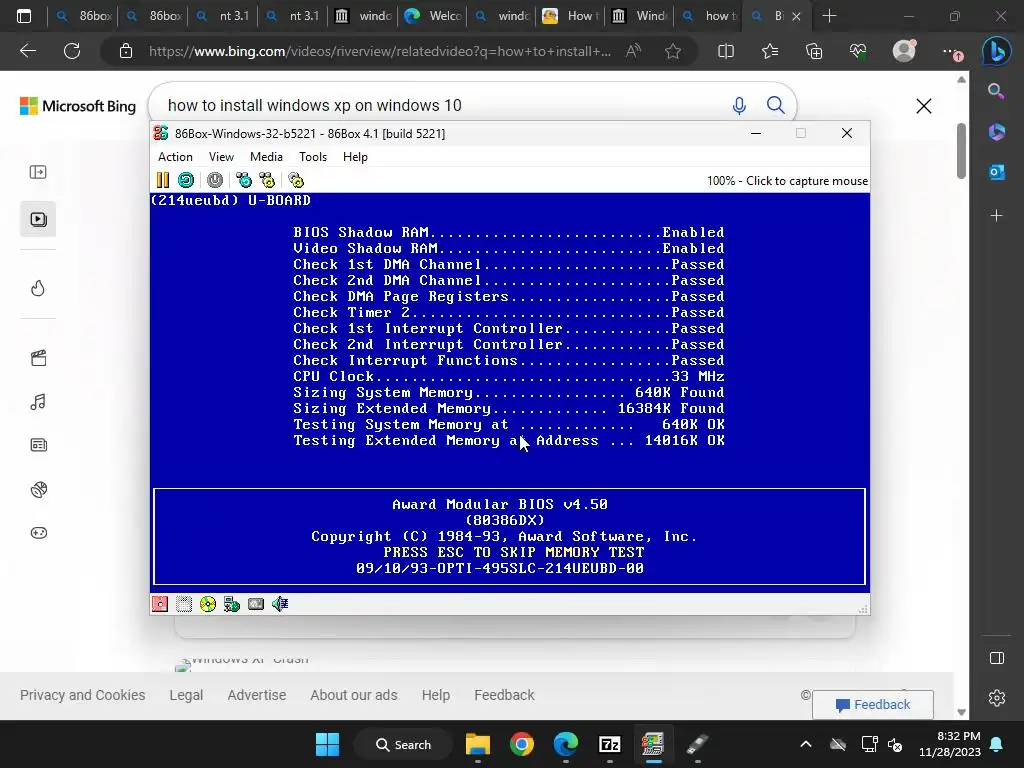Open the sports ball icon in sidebar
The width and height of the screenshot is (1024, 768).
click(x=39, y=489)
